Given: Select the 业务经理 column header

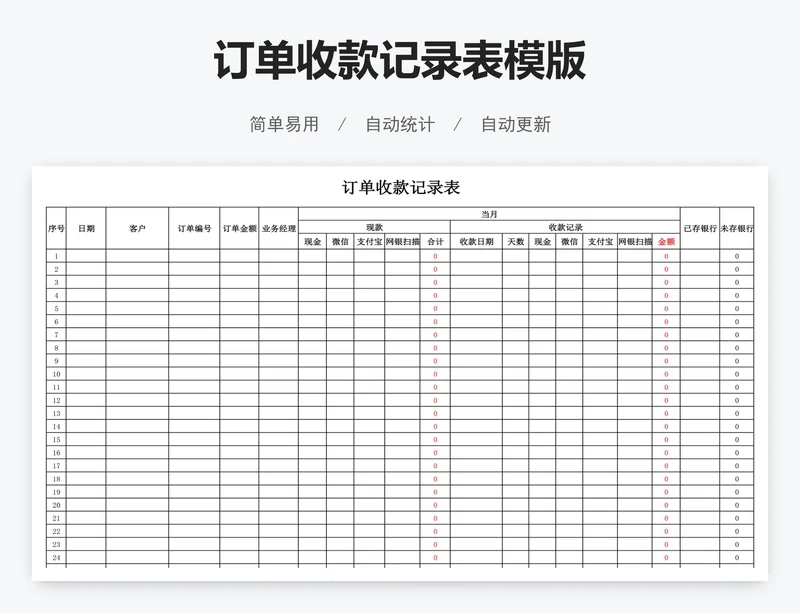Looking at the screenshot, I should [279, 228].
